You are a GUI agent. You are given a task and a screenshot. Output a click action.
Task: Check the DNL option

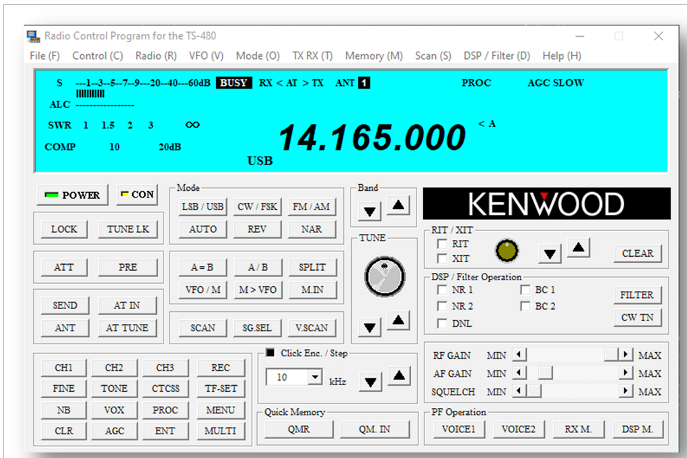click(442, 323)
